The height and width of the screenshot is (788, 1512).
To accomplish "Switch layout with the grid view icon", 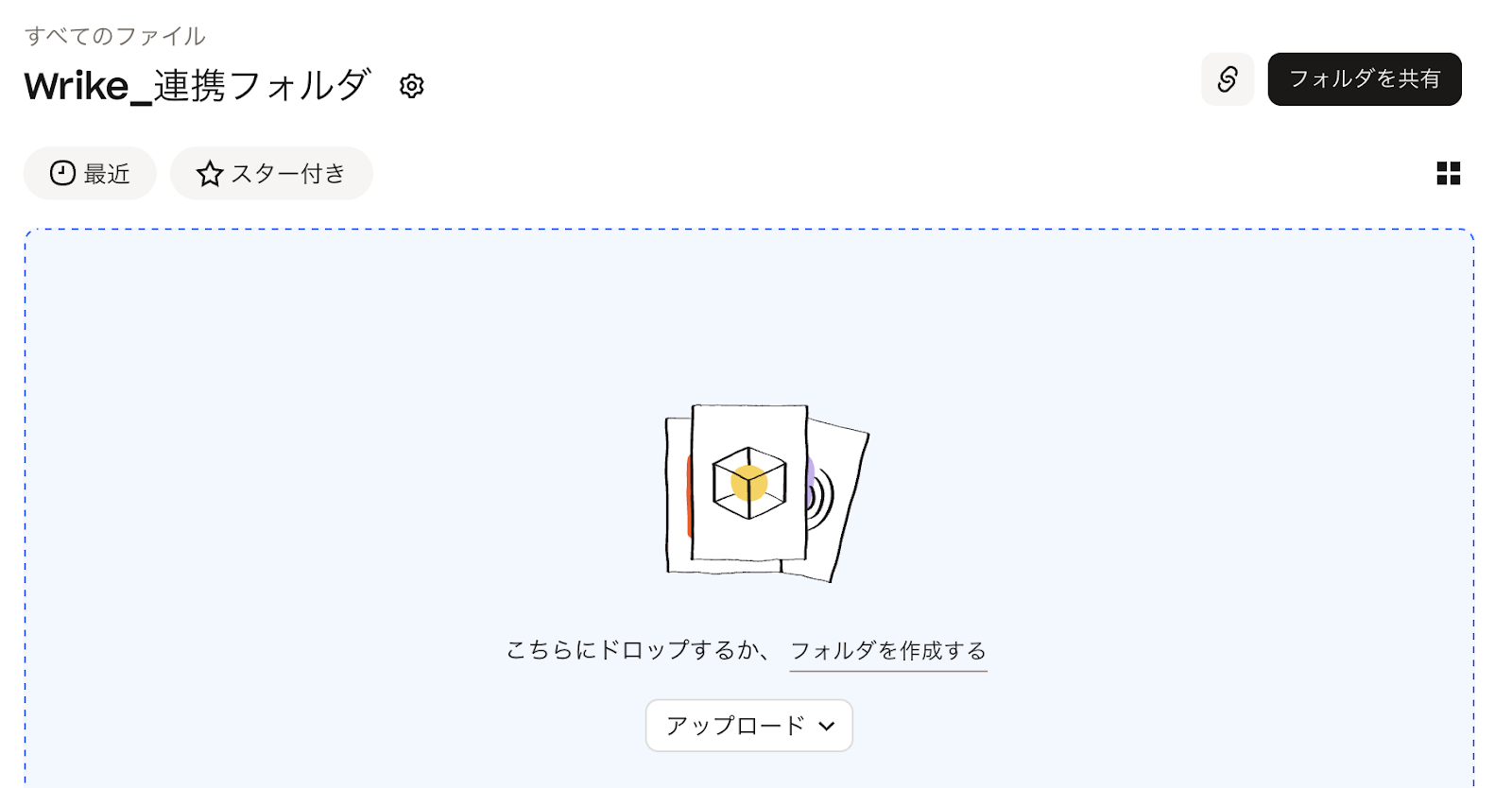I will click(x=1448, y=173).
